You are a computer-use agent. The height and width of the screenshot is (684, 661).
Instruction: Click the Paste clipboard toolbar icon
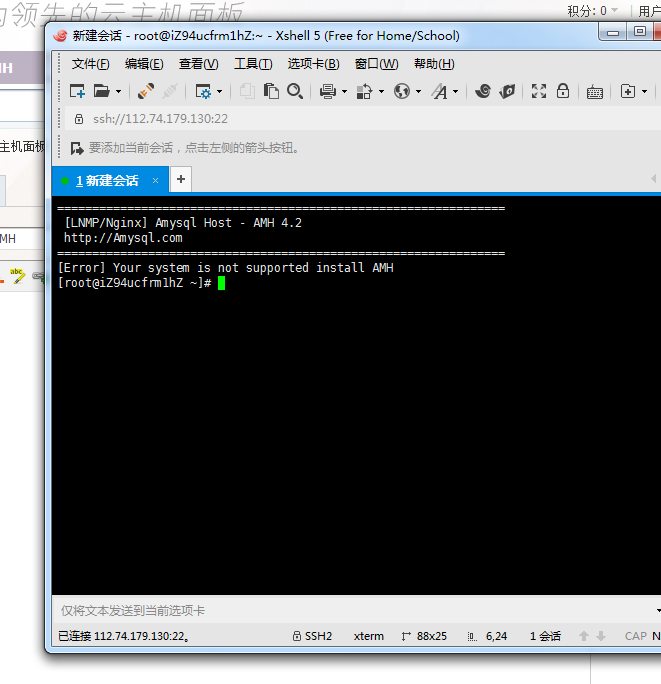point(271,91)
